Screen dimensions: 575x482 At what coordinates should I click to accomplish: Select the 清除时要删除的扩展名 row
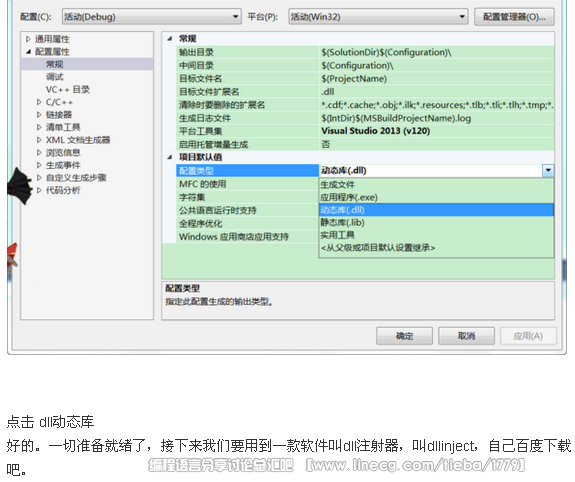pos(365,105)
